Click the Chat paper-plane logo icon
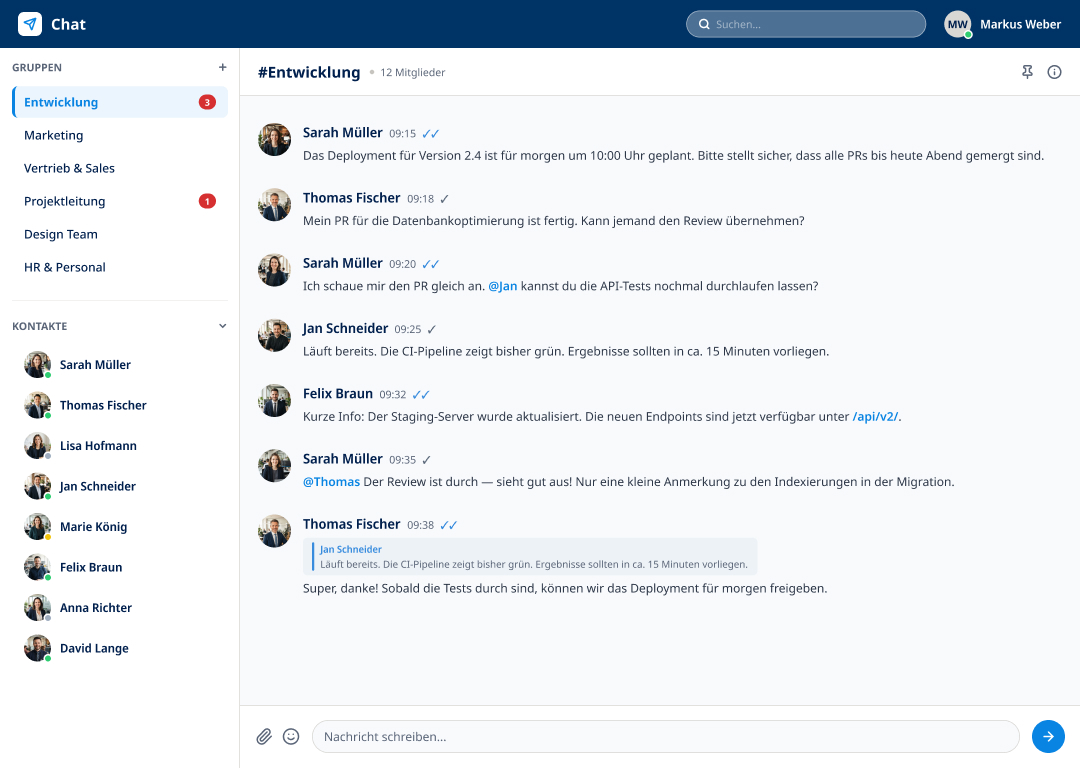 point(30,24)
